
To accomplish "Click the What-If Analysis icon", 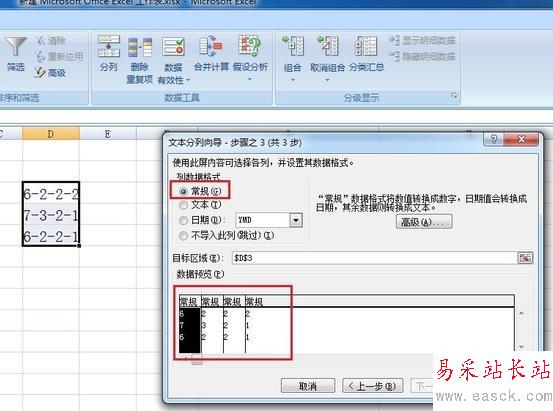I will pyautogui.click(x=250, y=45).
